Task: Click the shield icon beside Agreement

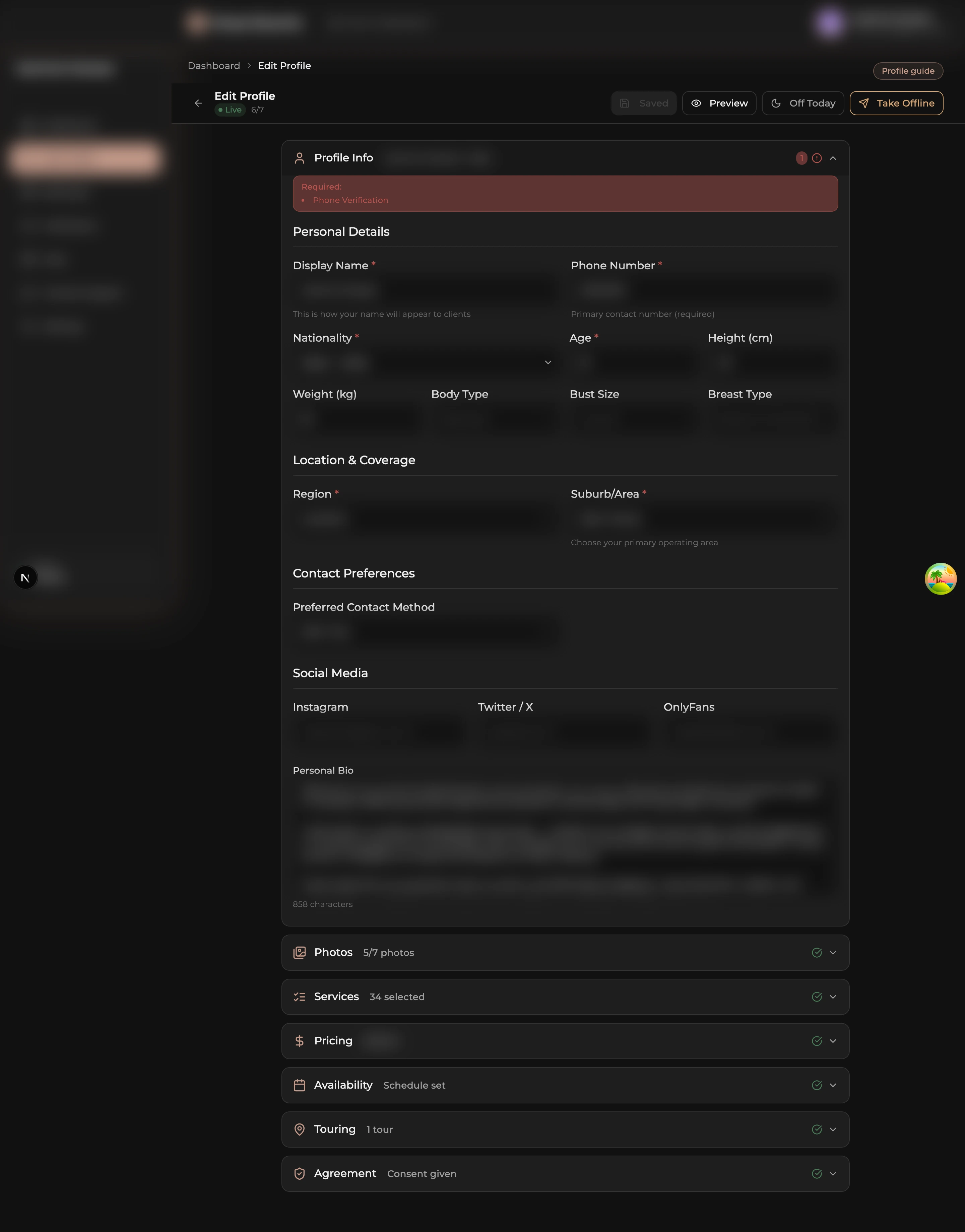Action: click(x=300, y=1173)
